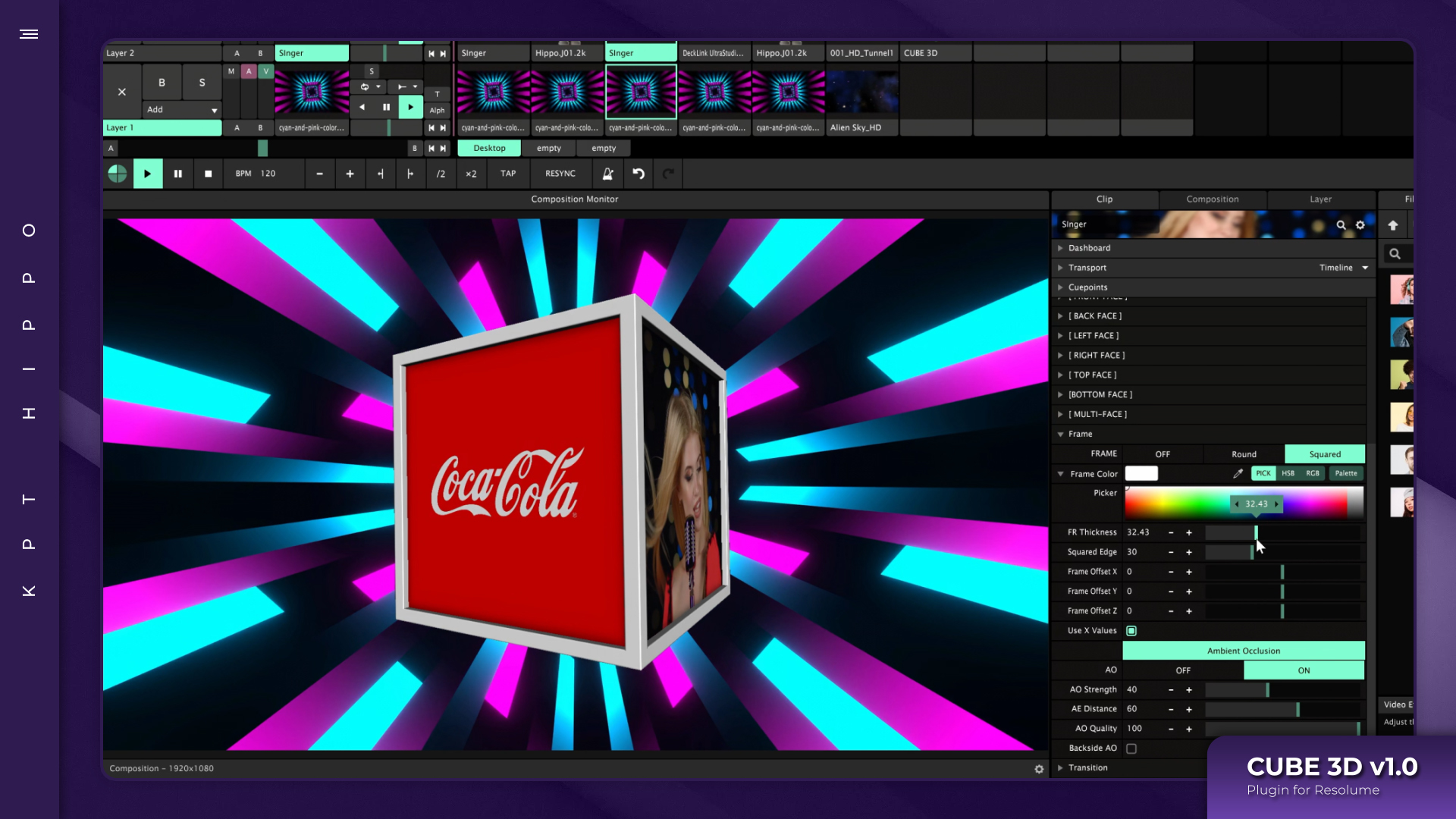
Task: Decrease BPM with the minus button
Action: coord(320,174)
